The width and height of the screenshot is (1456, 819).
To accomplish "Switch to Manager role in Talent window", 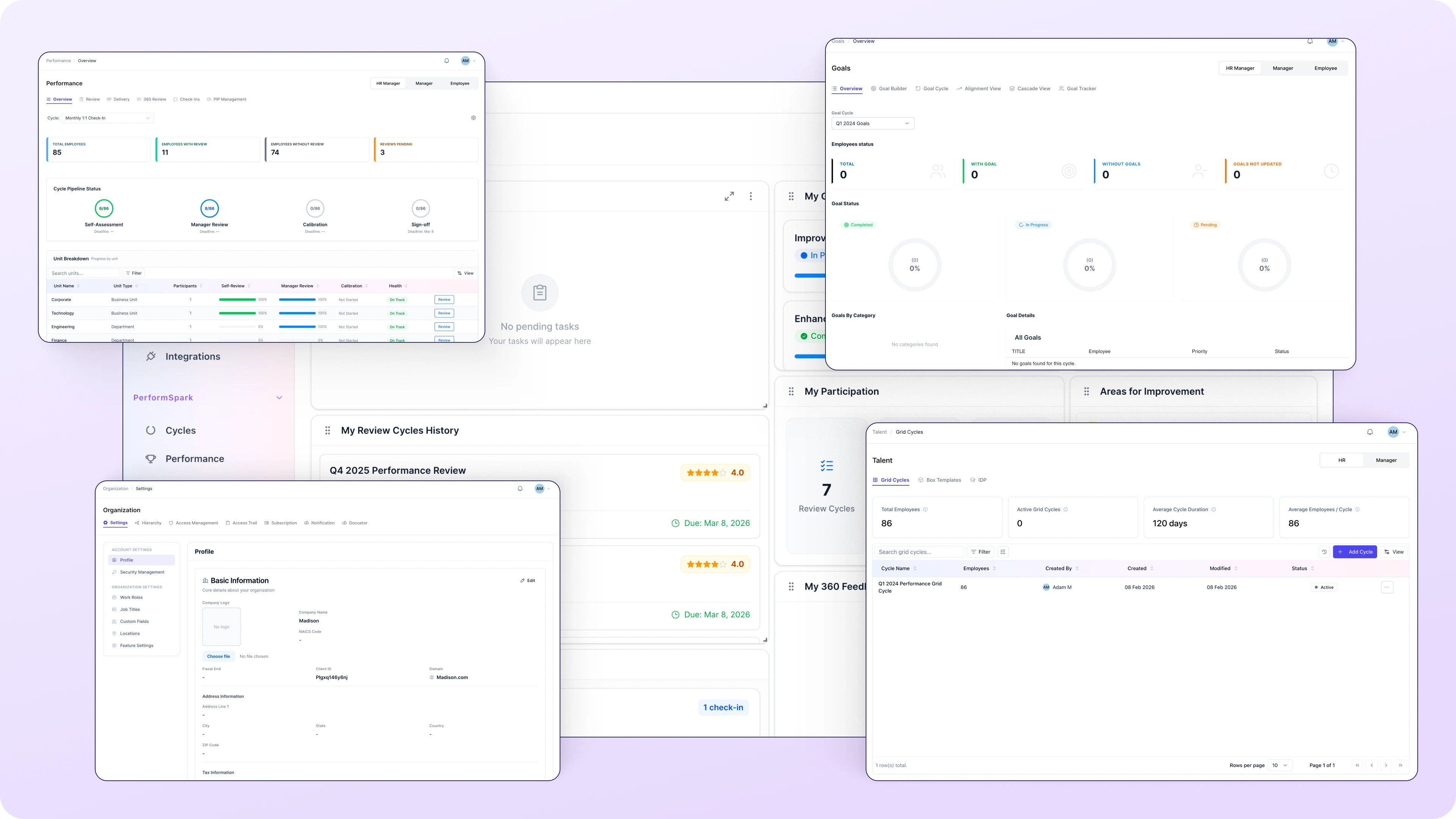I will click(1386, 460).
